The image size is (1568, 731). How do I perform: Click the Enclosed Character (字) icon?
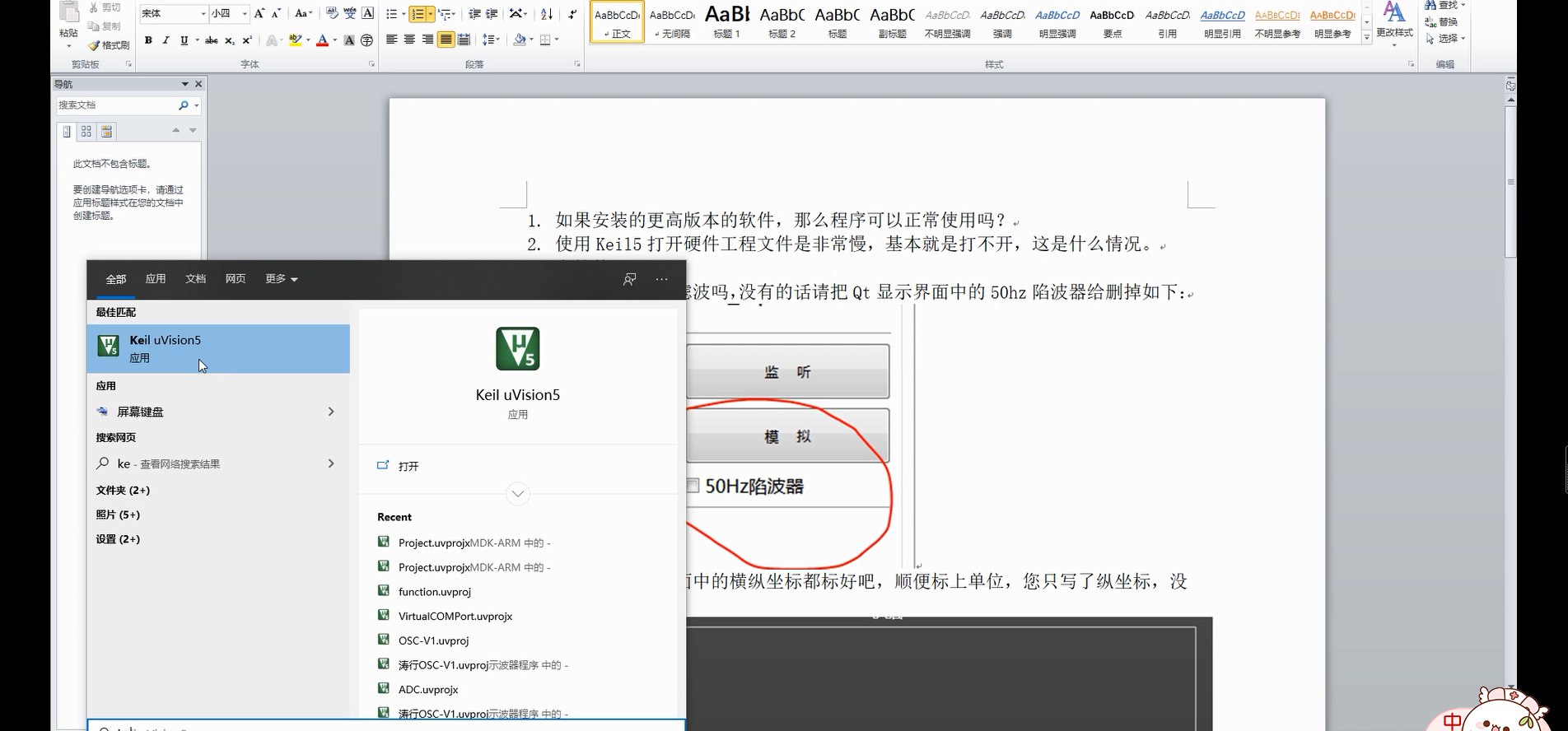[367, 40]
